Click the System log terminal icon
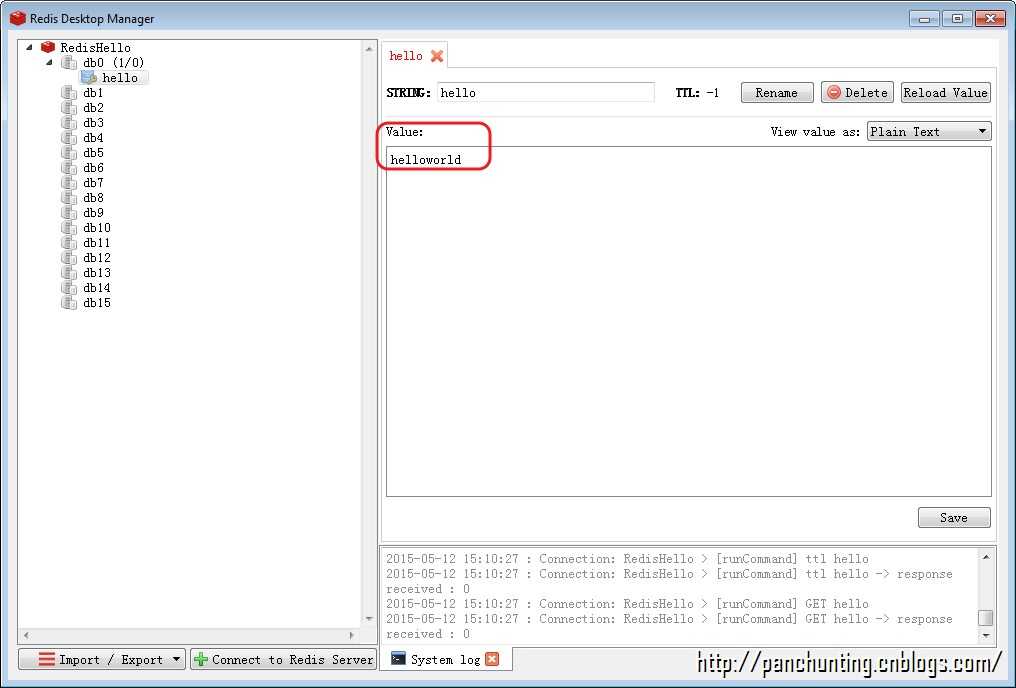The width and height of the screenshot is (1016, 688). pos(398,659)
